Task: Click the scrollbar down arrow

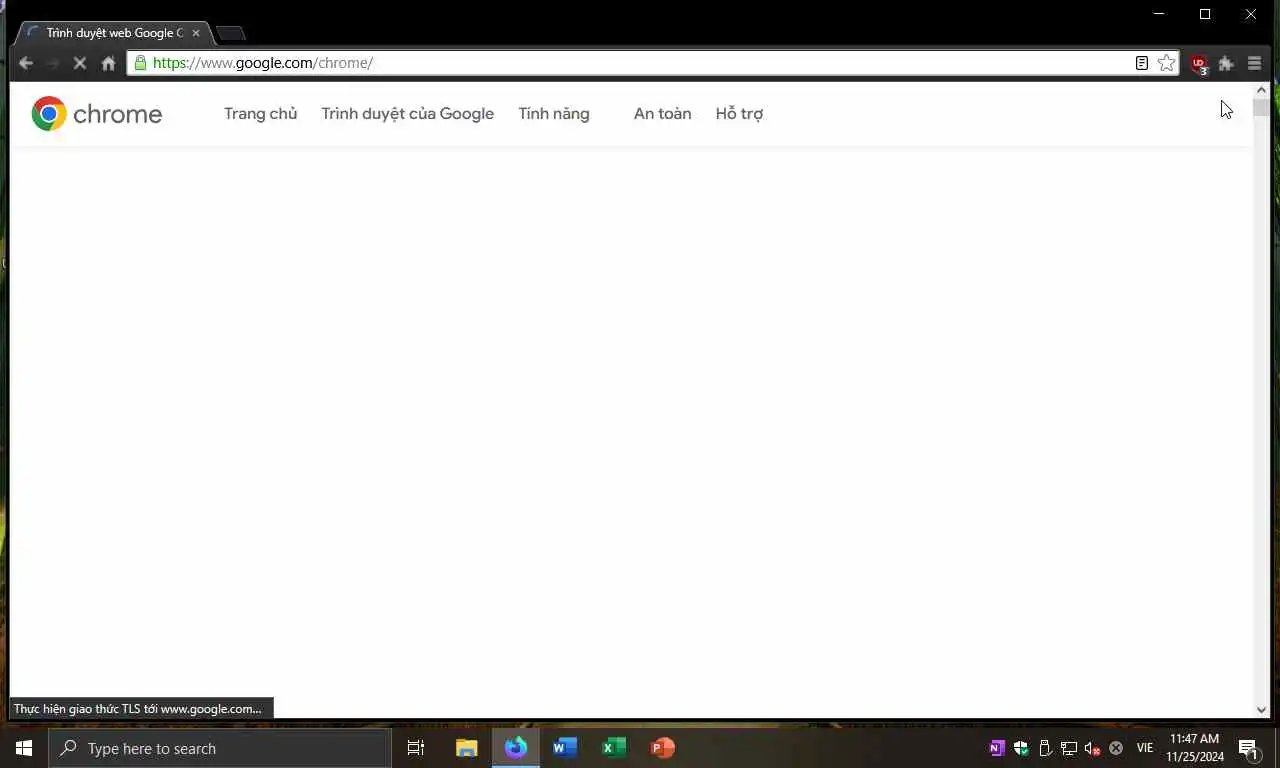Action: [1261, 710]
